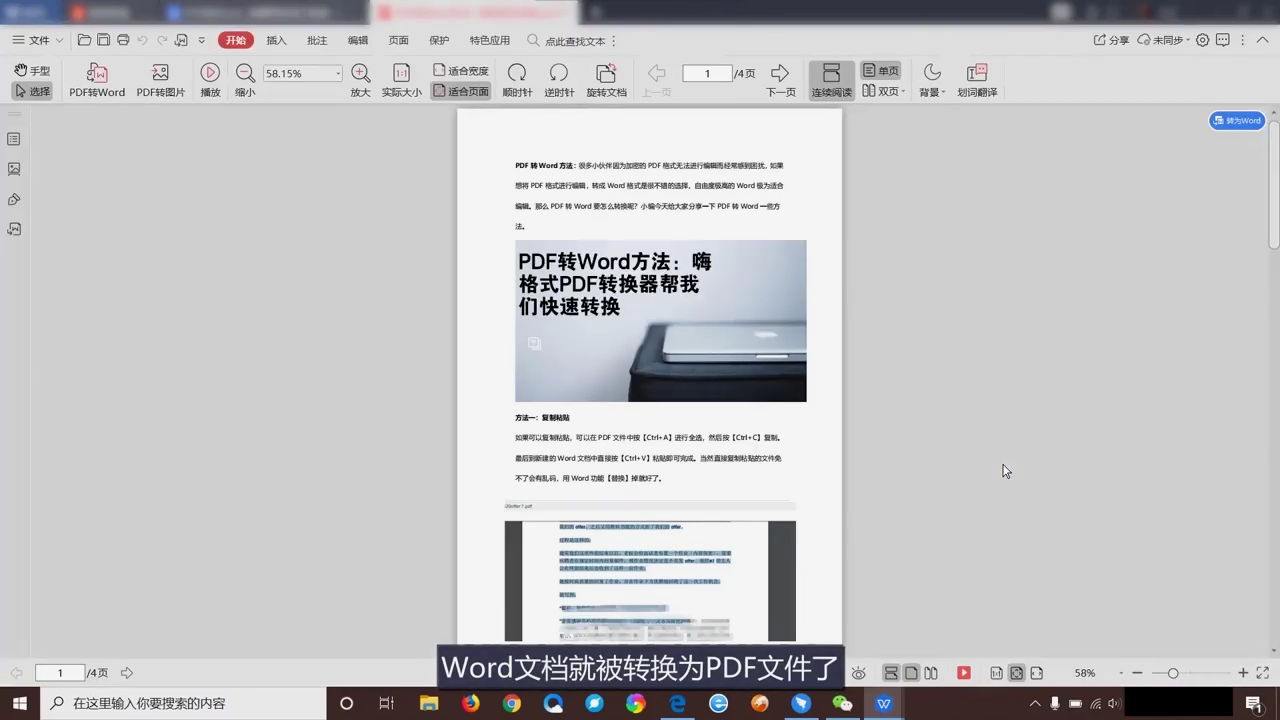
Task: Start presentation with red play icon
Action: coord(964,673)
